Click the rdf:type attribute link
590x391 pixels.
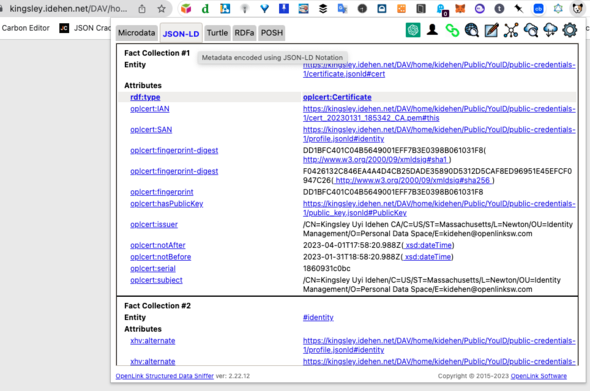tap(145, 97)
